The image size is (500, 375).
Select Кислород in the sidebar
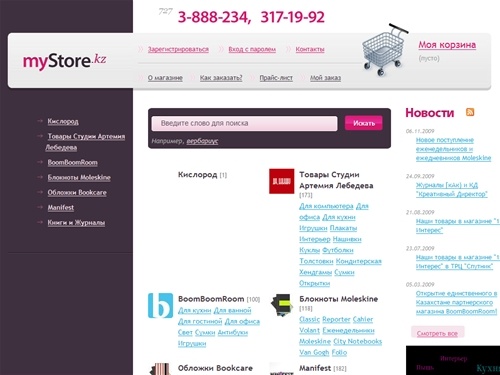63,121
